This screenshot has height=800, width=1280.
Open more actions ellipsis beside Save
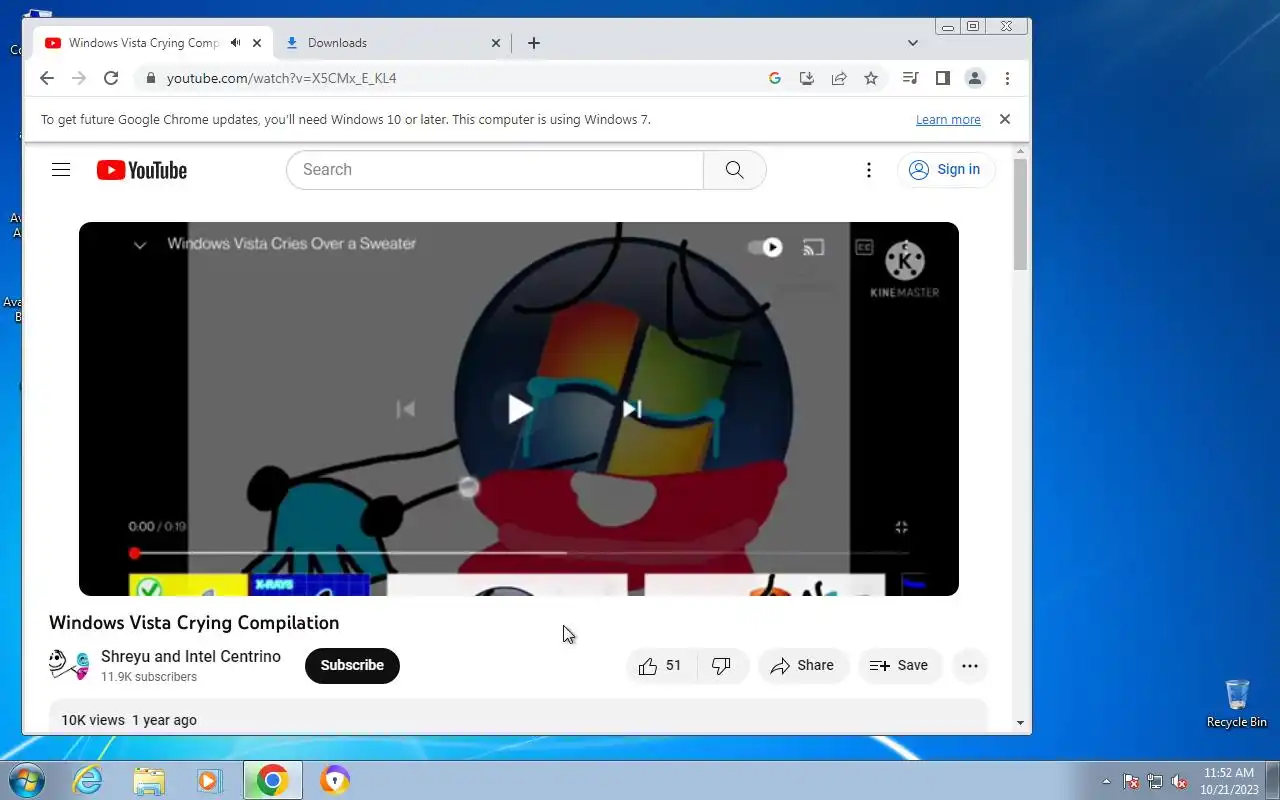(x=970, y=666)
